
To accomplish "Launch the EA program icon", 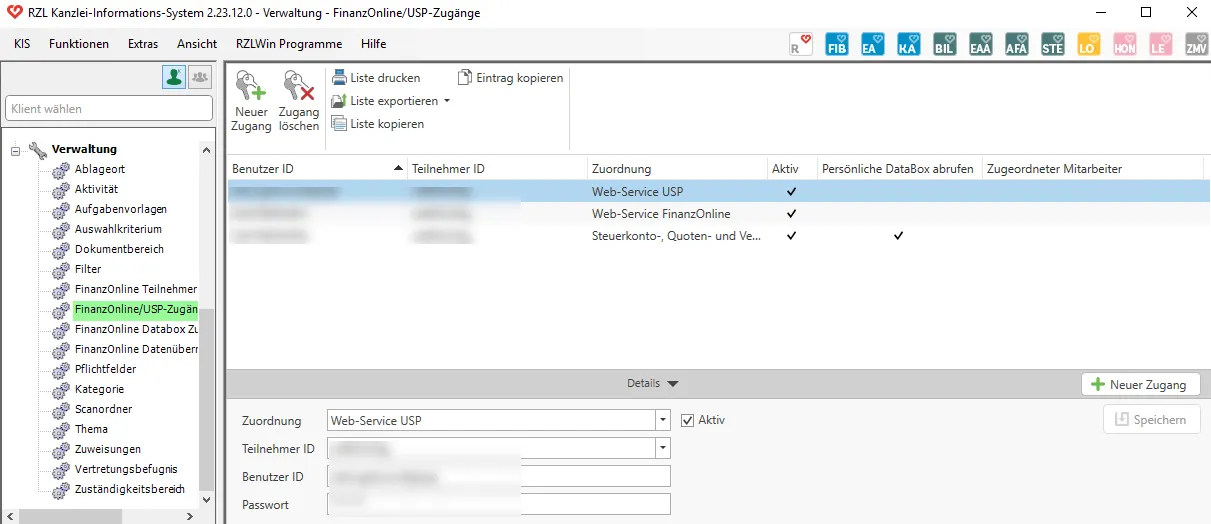I will tap(873, 44).
